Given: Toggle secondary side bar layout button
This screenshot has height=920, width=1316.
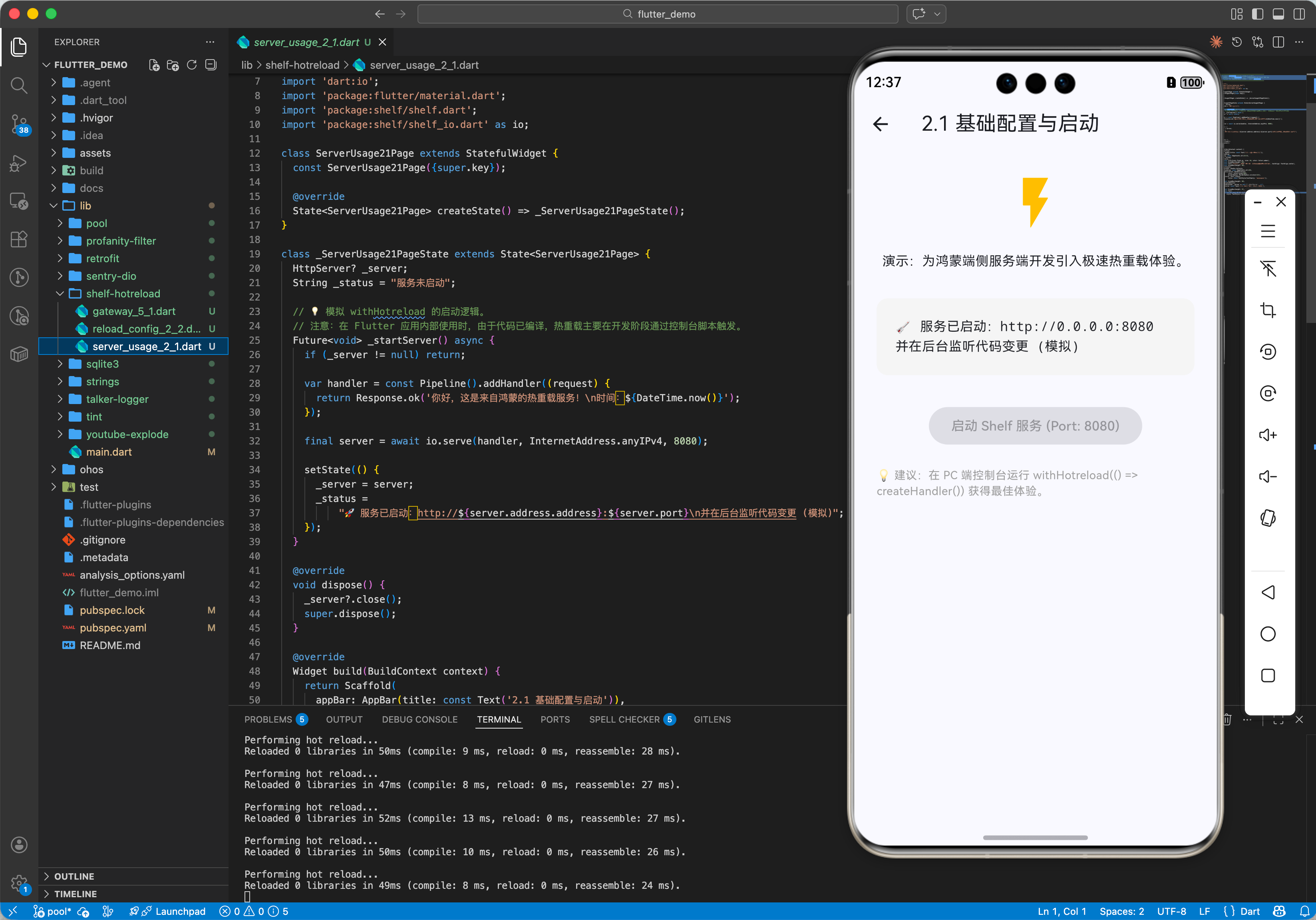Looking at the screenshot, I should [x=1299, y=14].
